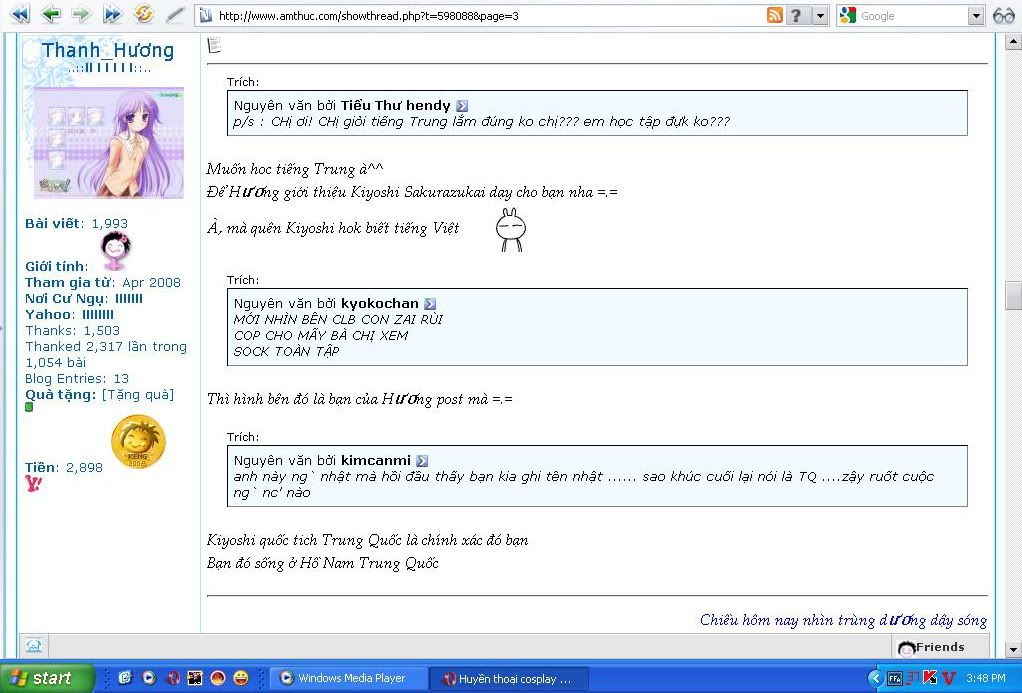Image resolution: width=1022 pixels, height=693 pixels.
Task: Jump to kyokochan's original post arrow
Action: pyautogui.click(x=430, y=304)
